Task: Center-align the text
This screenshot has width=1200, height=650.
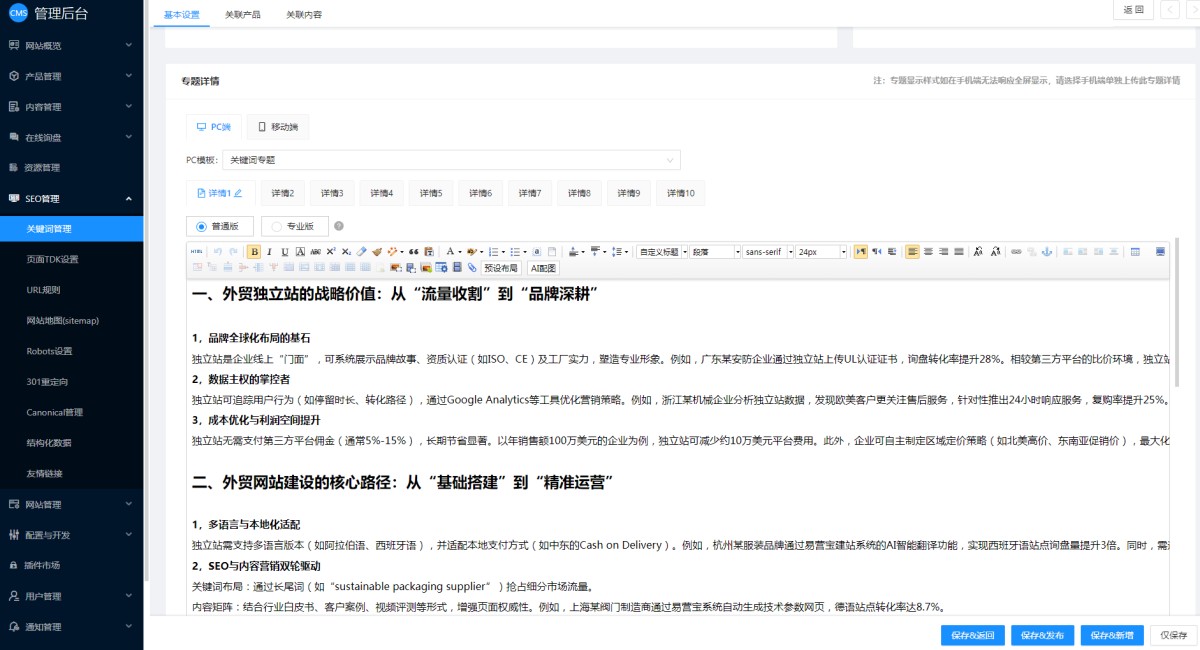Action: coord(928,252)
